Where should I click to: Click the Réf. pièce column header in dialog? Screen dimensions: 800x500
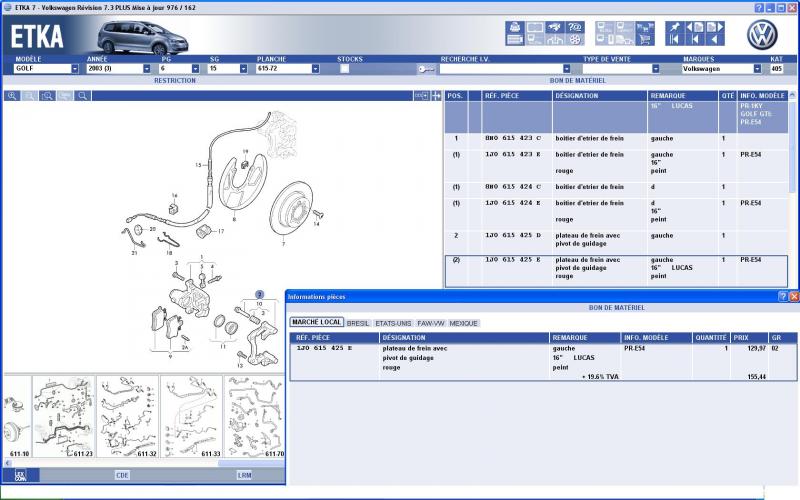335,338
